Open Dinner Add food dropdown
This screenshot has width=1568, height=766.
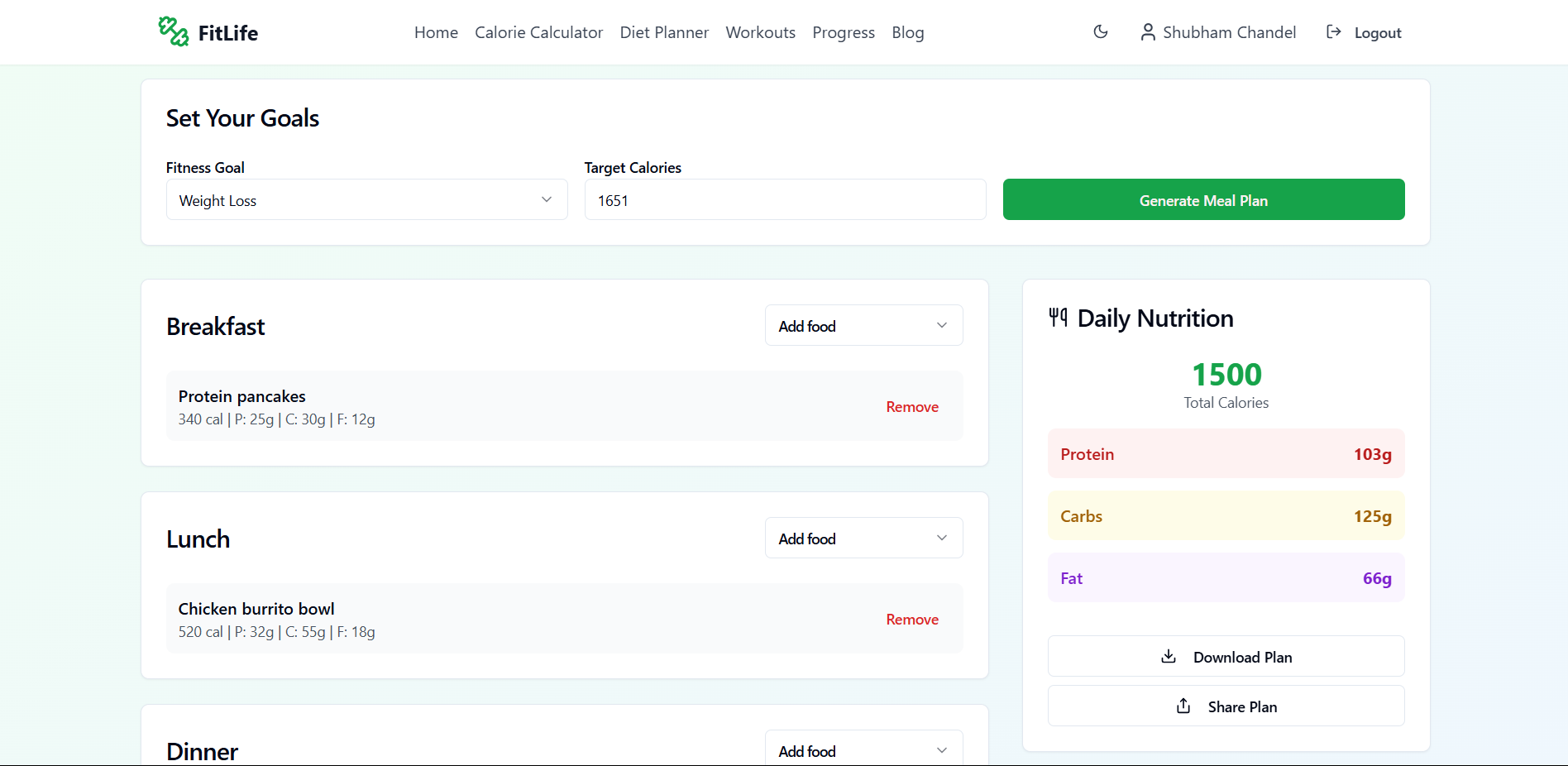pos(863,749)
